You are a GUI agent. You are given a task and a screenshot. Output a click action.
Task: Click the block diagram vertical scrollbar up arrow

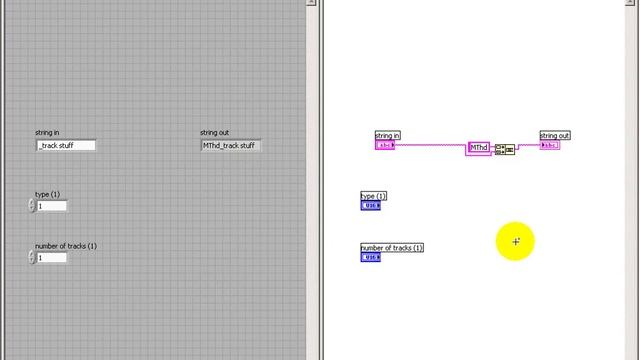coord(630,2)
